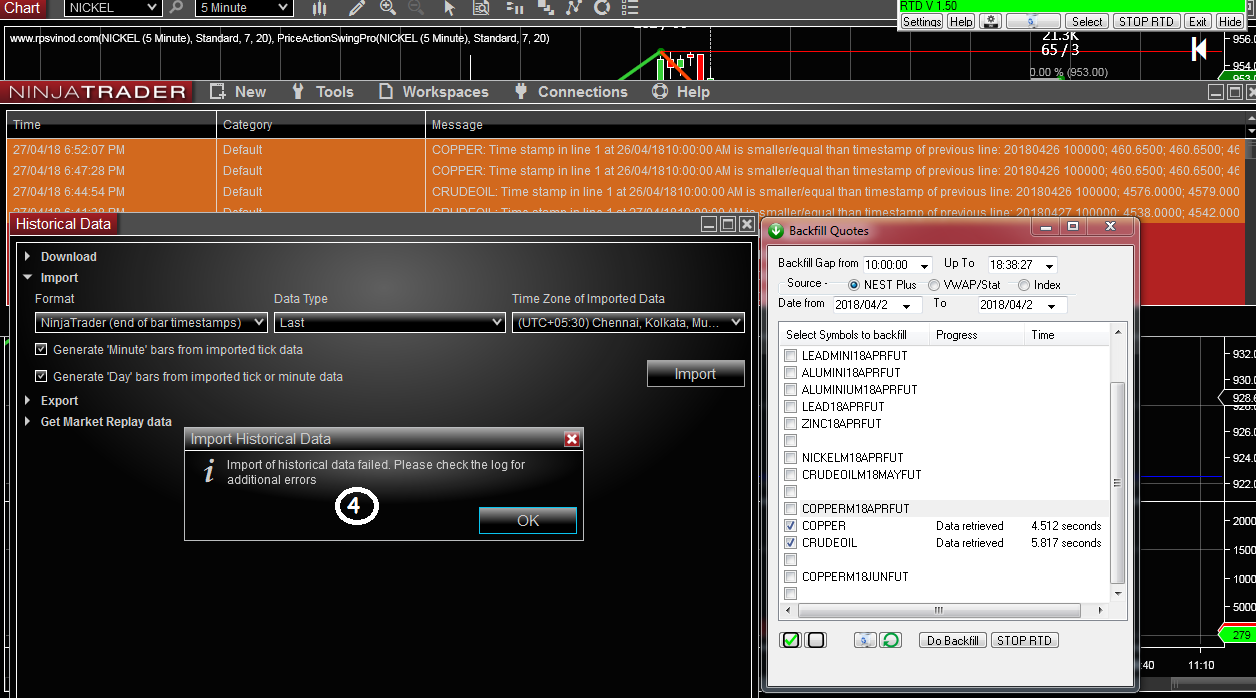Open the Format dropdown in Import section
The height and width of the screenshot is (698, 1256).
(x=151, y=323)
